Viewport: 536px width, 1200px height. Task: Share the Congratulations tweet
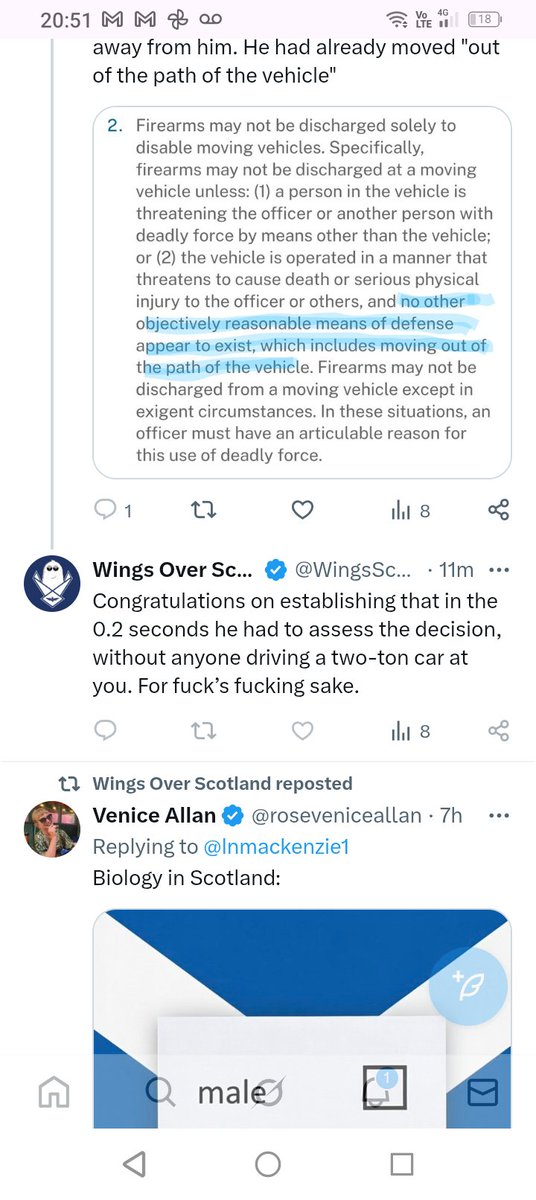pos(498,731)
